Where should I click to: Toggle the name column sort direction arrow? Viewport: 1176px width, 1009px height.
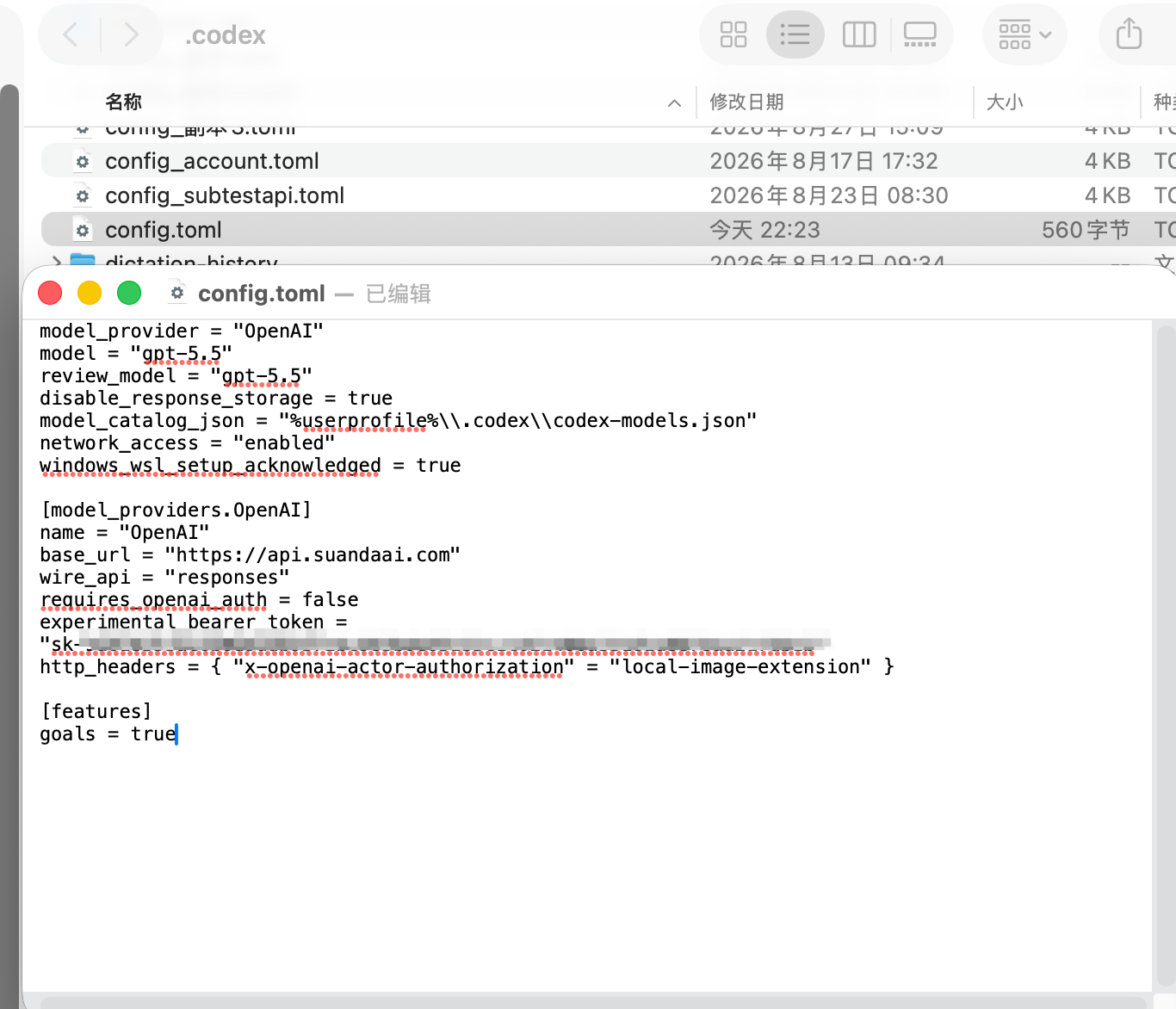[674, 103]
